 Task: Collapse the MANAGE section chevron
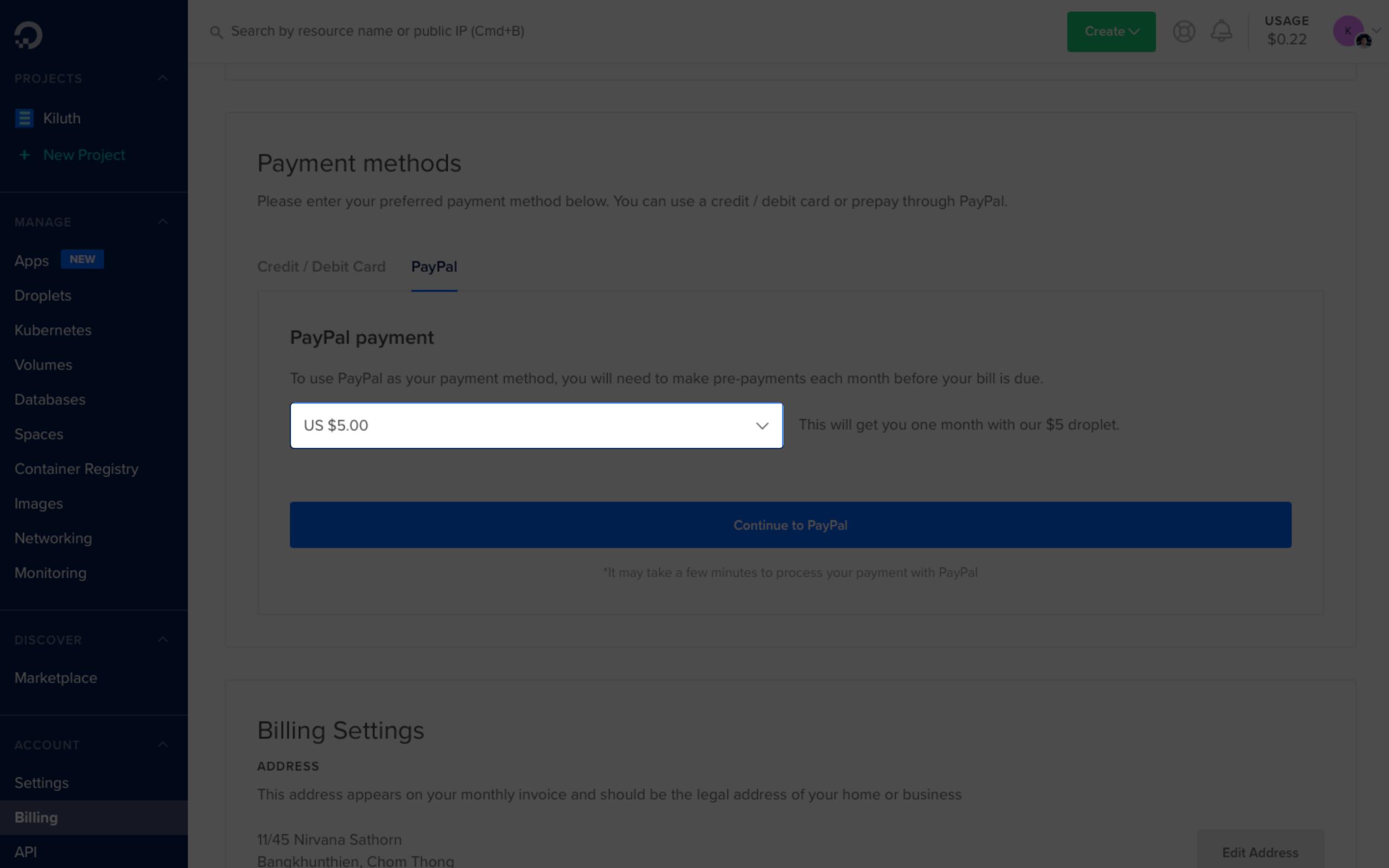pos(163,221)
